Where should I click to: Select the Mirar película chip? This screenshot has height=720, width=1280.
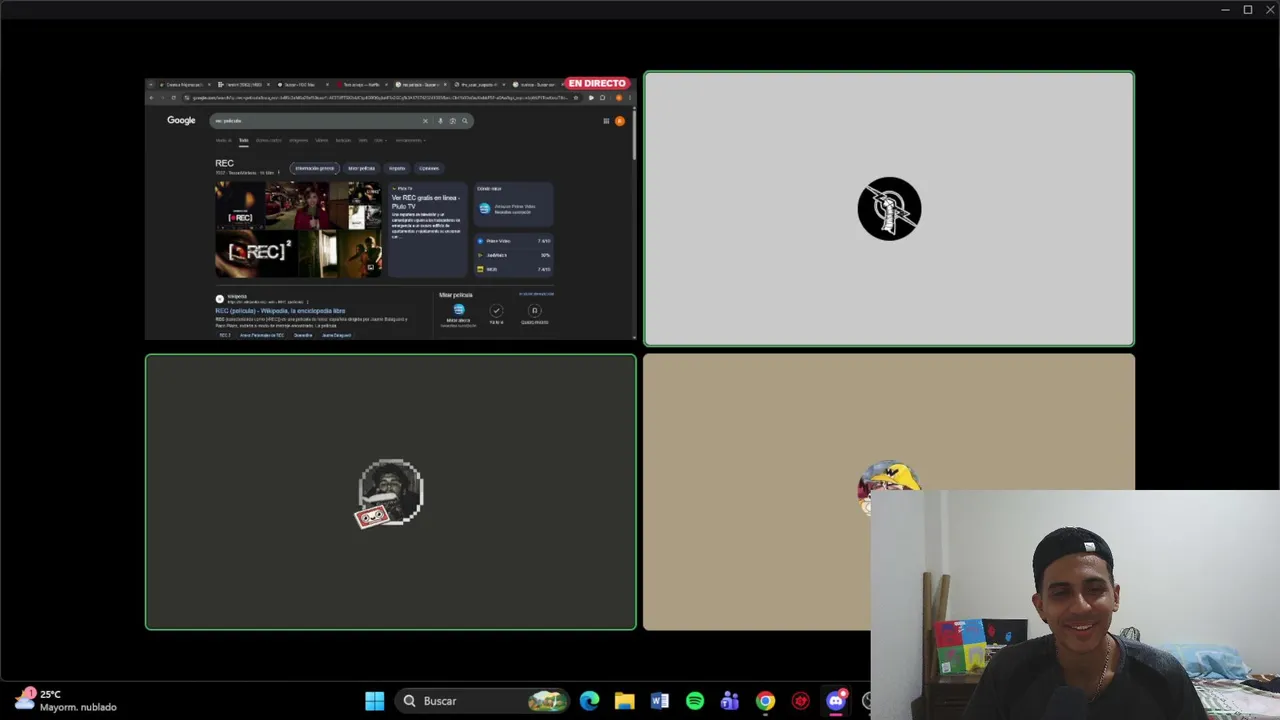(361, 168)
